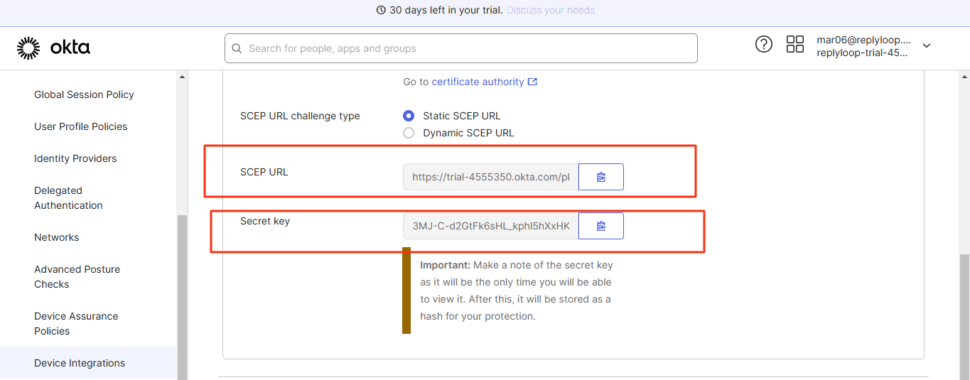
Task: Click the search magnifier icon
Action: tap(236, 48)
